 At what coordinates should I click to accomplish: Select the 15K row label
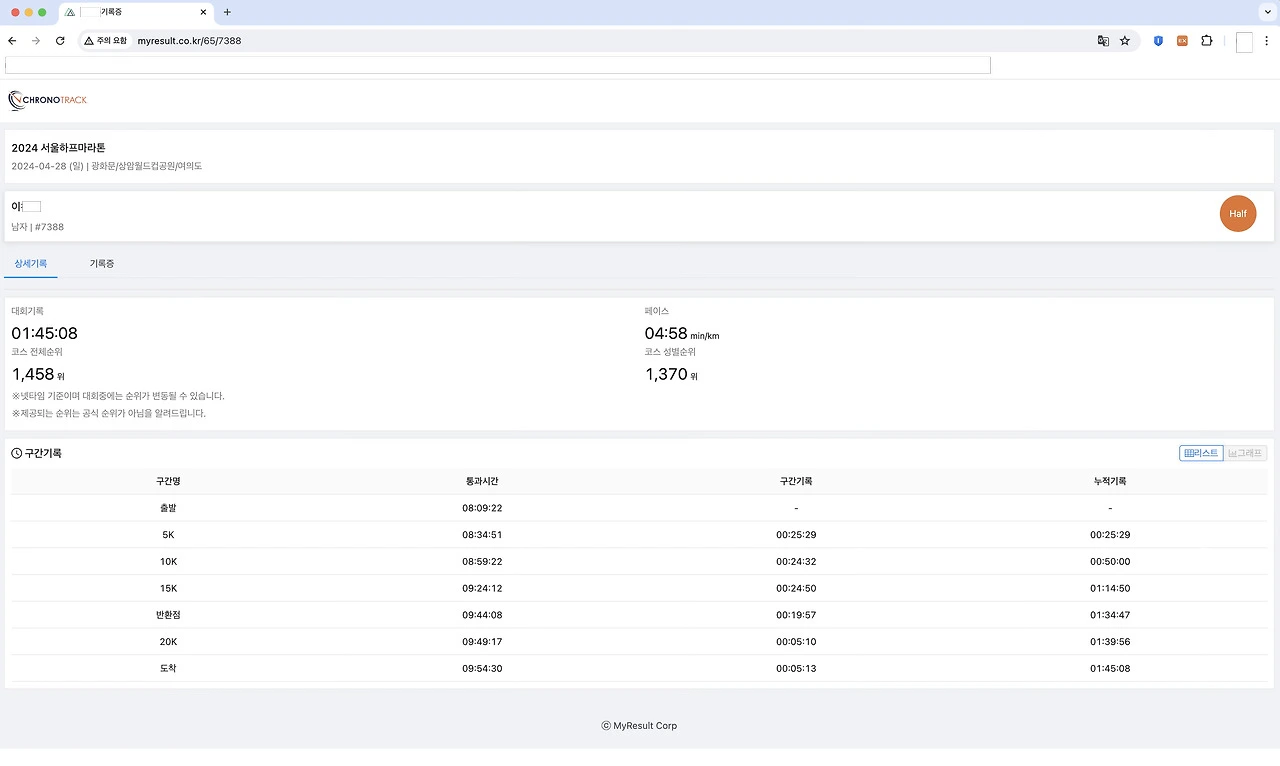(168, 588)
